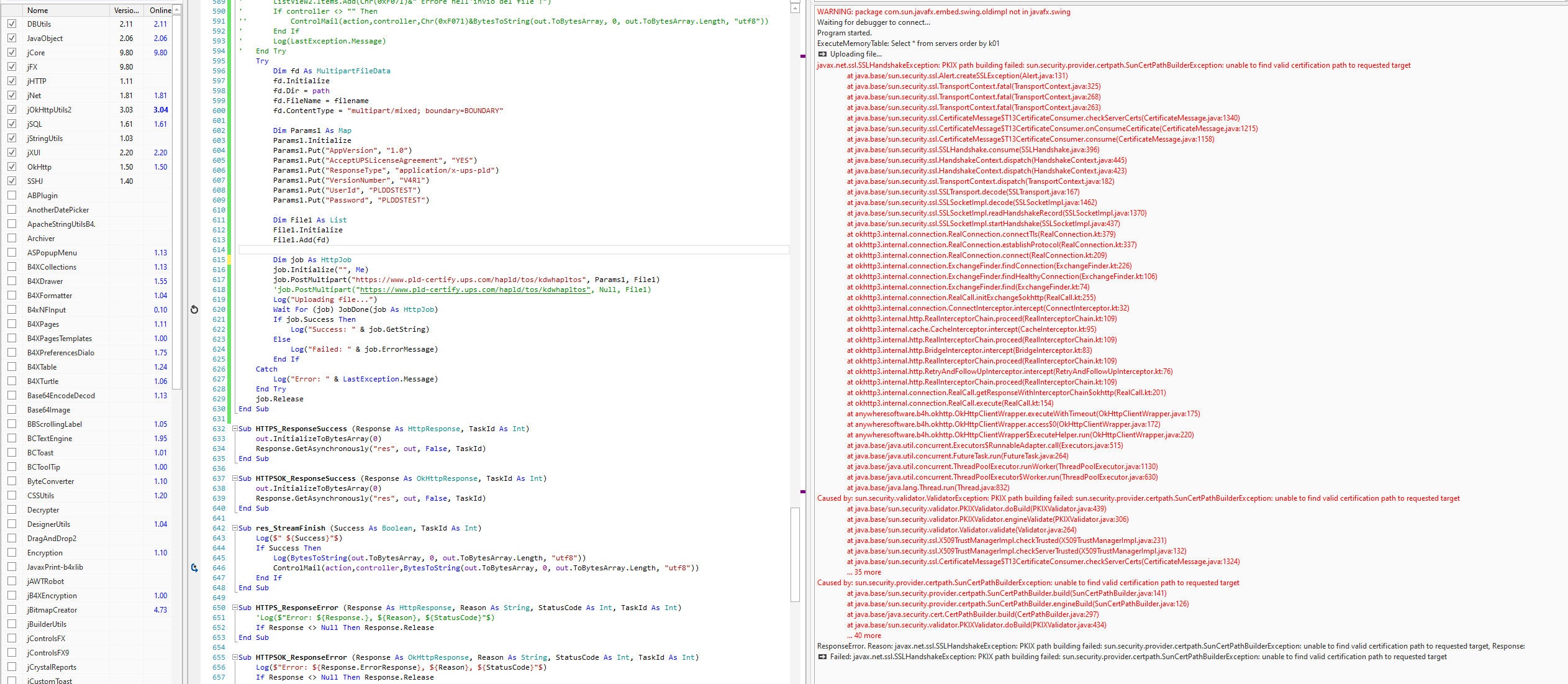1568x684 pixels.
Task: Click the library list scroll-up arrow
Action: pyautogui.click(x=177, y=10)
